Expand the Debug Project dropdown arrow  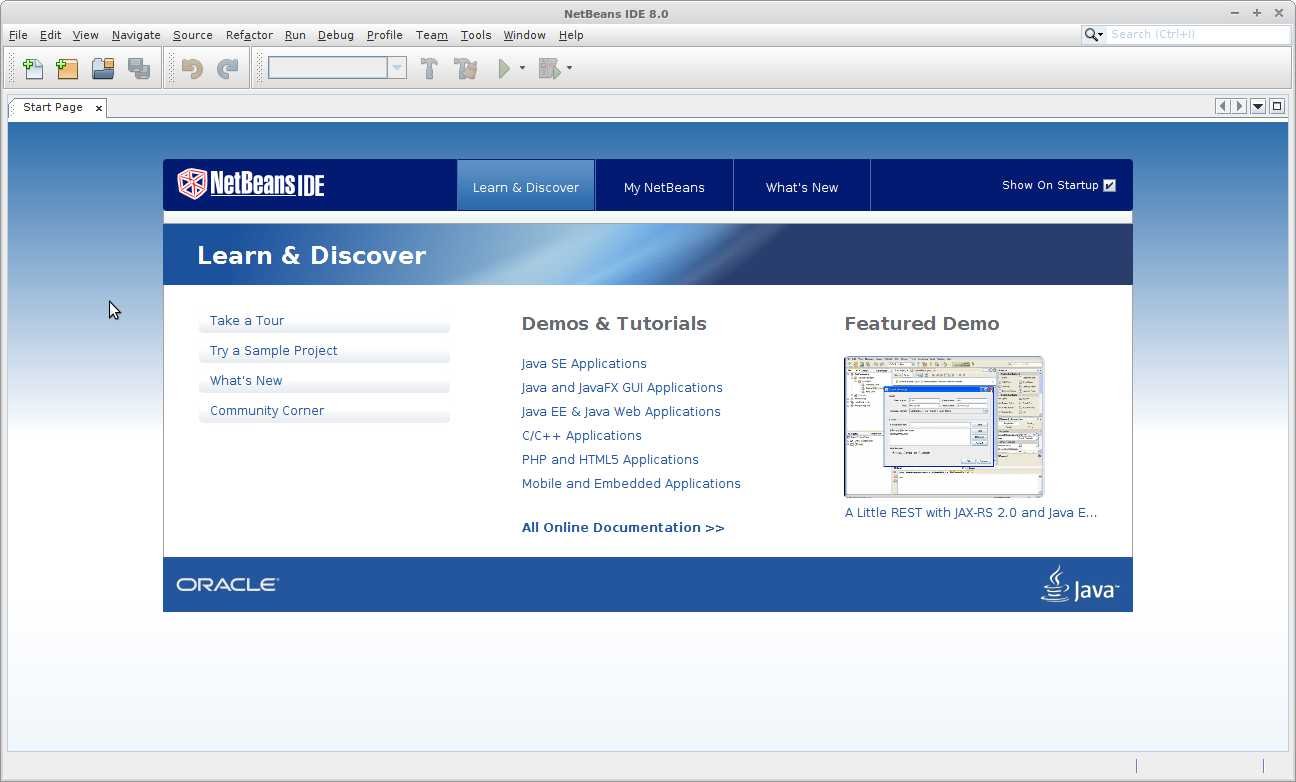point(569,69)
